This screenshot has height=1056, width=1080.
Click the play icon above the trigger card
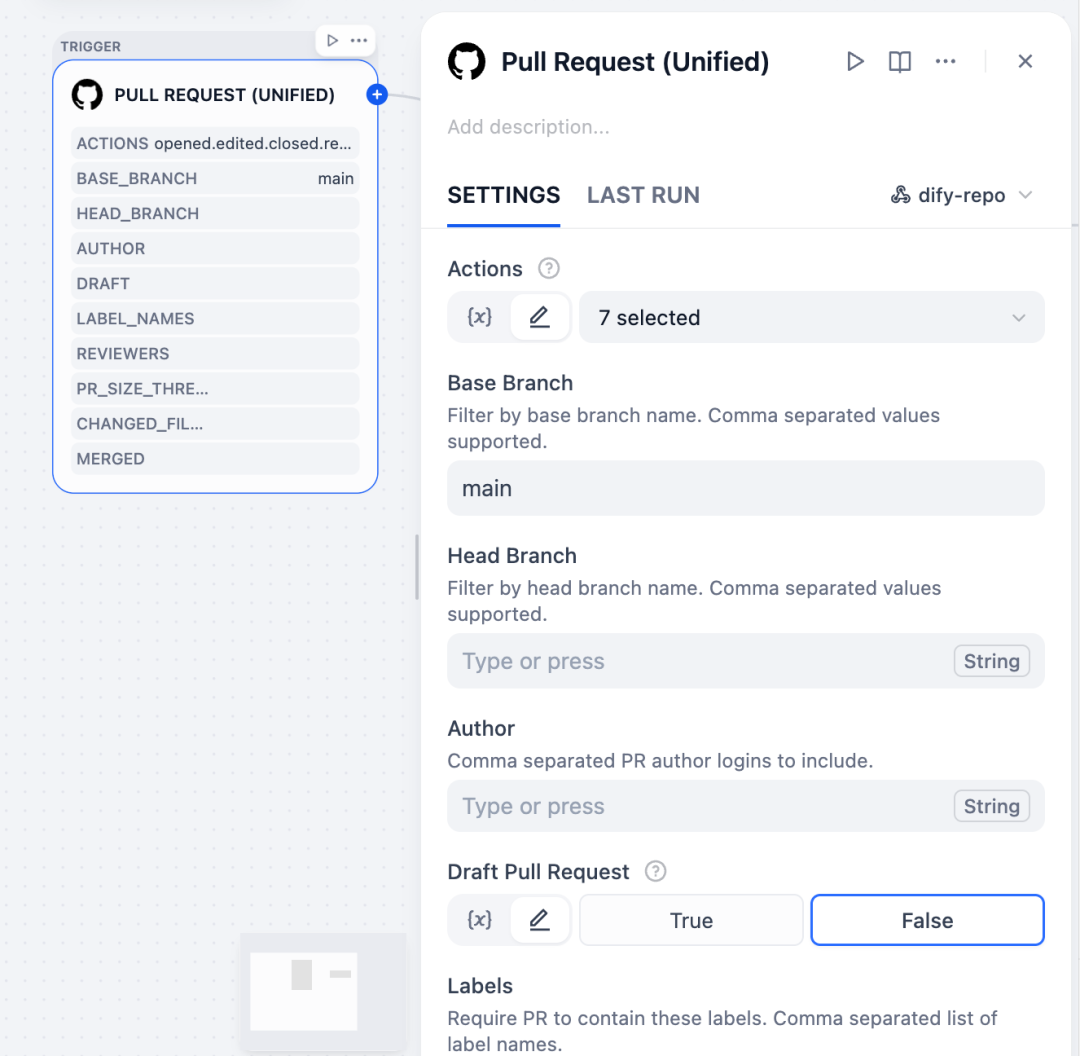point(330,40)
